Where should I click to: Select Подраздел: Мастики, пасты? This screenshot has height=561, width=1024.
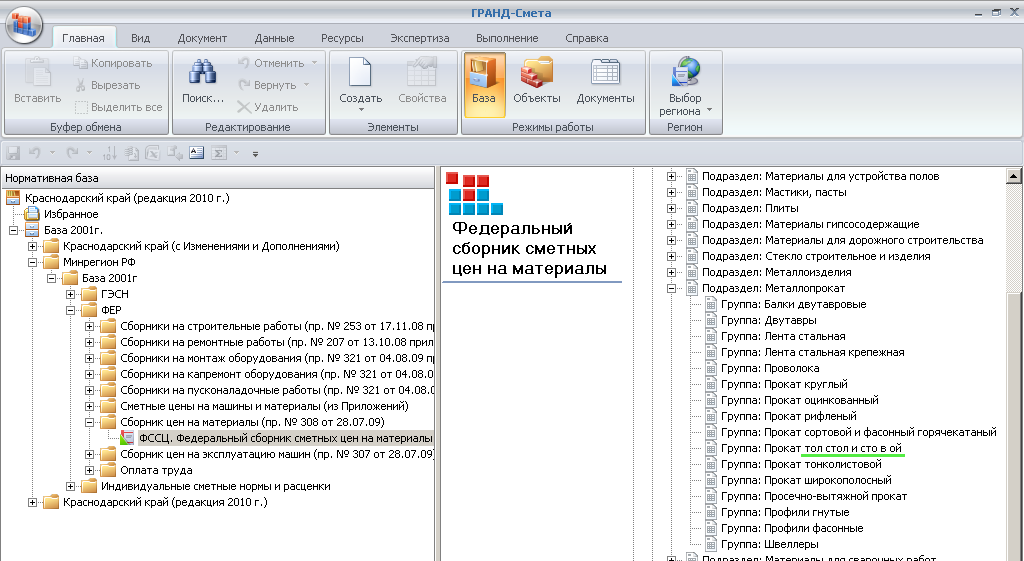tap(774, 193)
